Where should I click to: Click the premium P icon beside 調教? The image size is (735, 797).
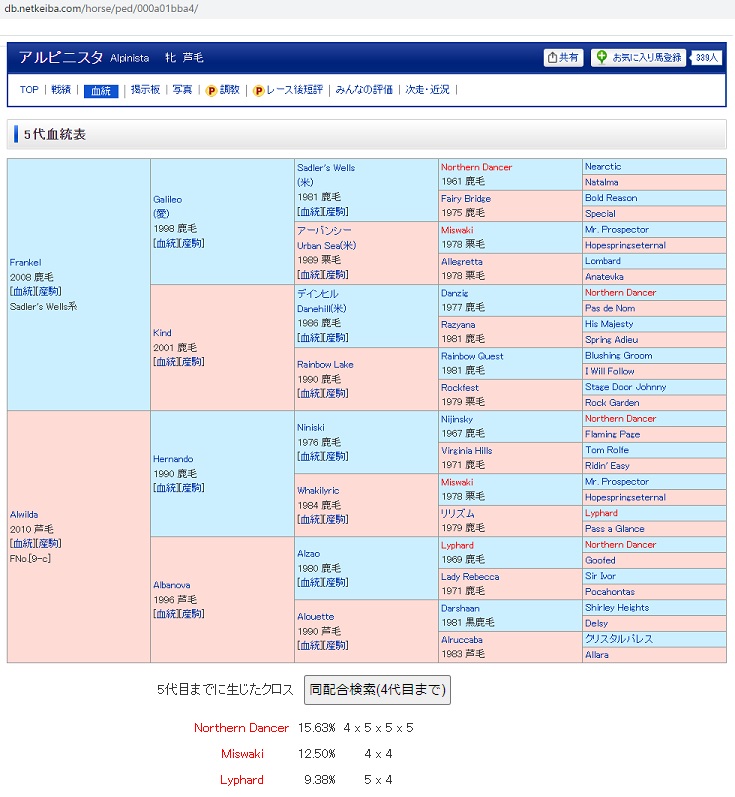[x=211, y=90]
